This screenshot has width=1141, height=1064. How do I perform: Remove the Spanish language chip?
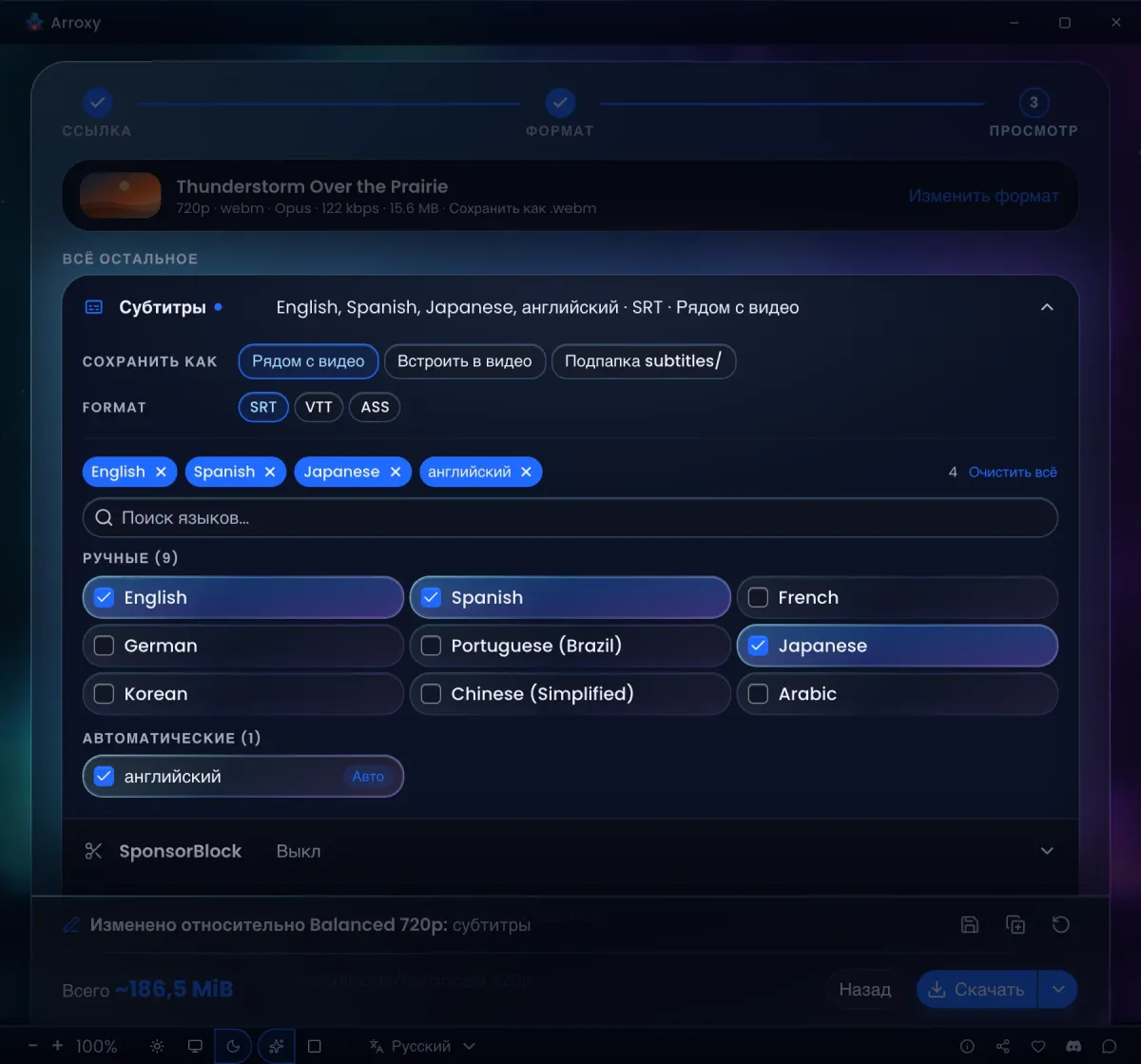pos(270,472)
